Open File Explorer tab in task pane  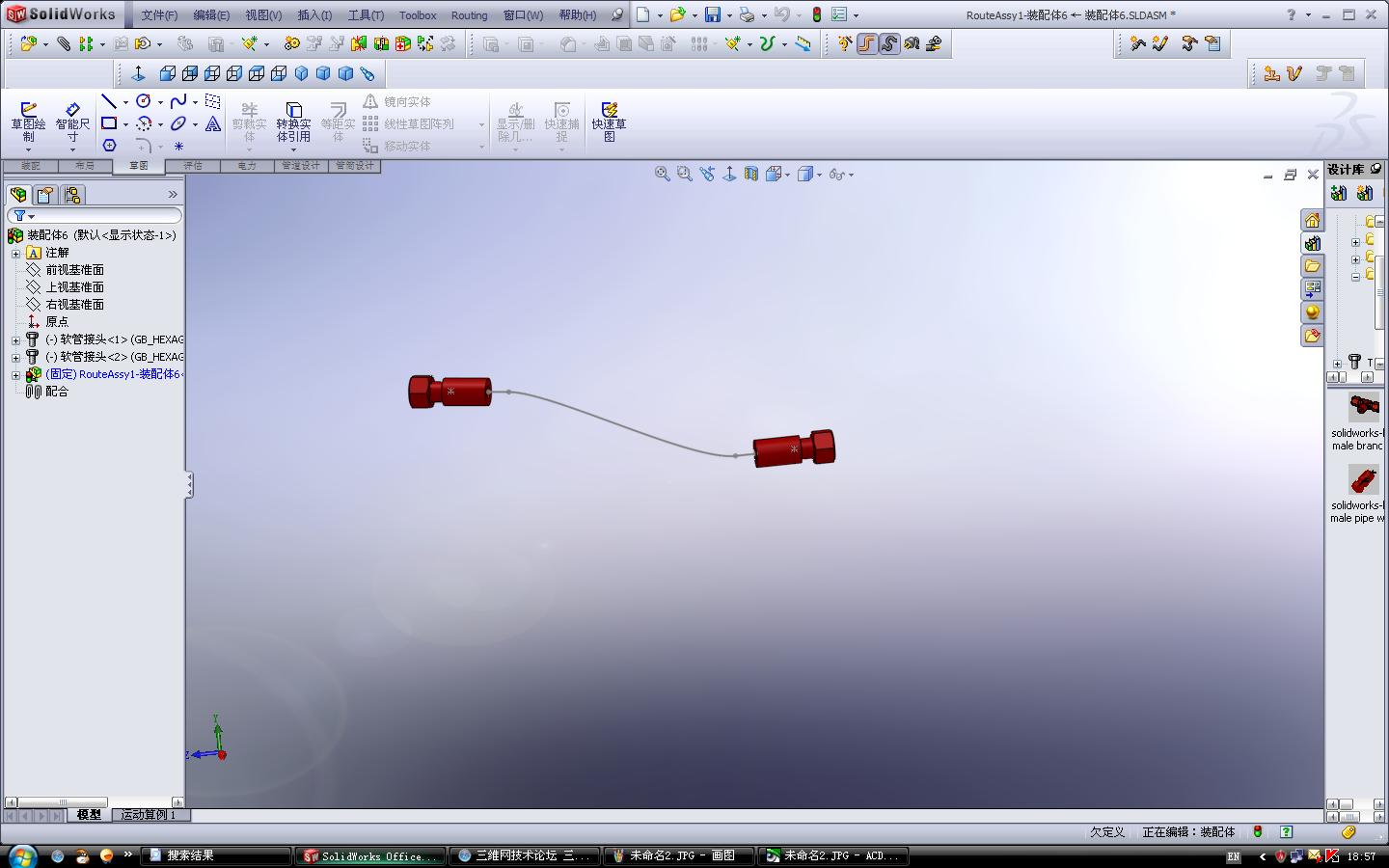[1312, 266]
